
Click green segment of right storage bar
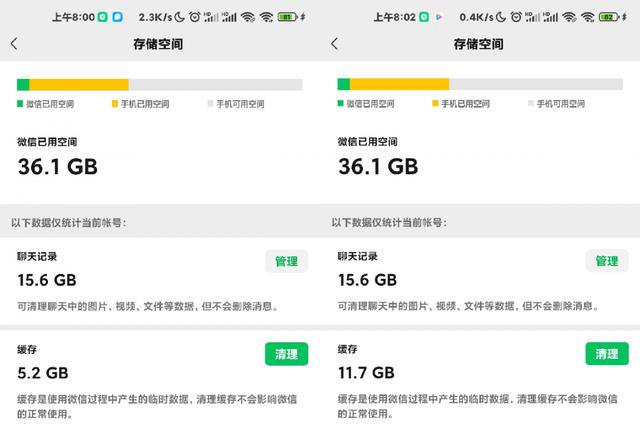(x=344, y=84)
